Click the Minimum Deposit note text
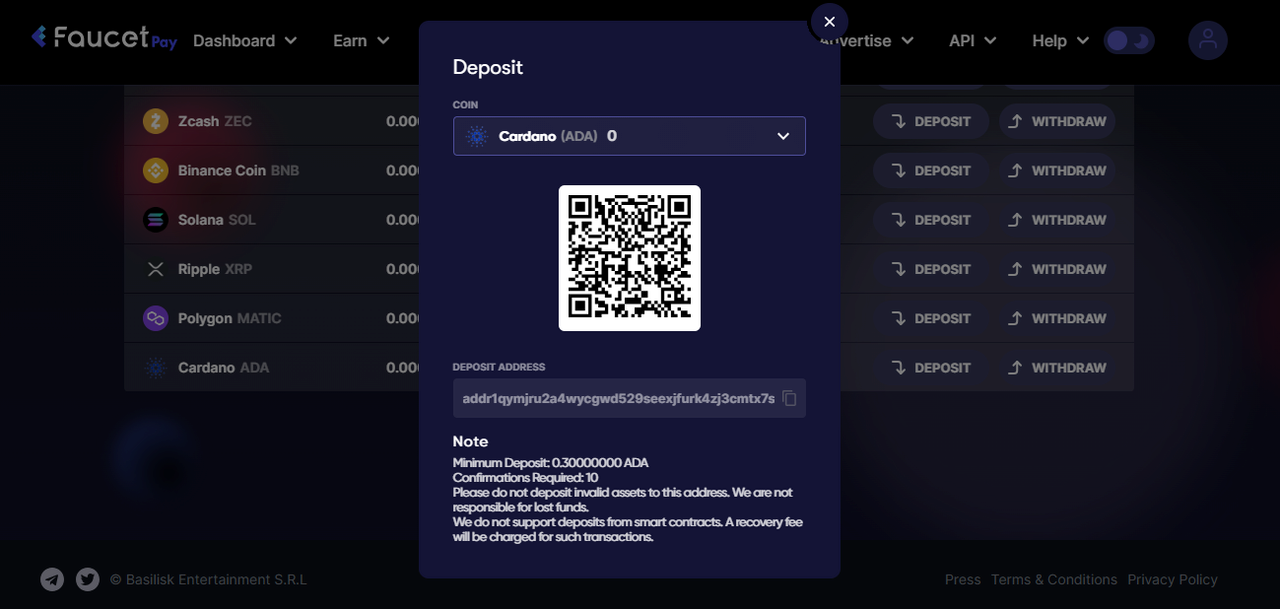 [x=551, y=463]
